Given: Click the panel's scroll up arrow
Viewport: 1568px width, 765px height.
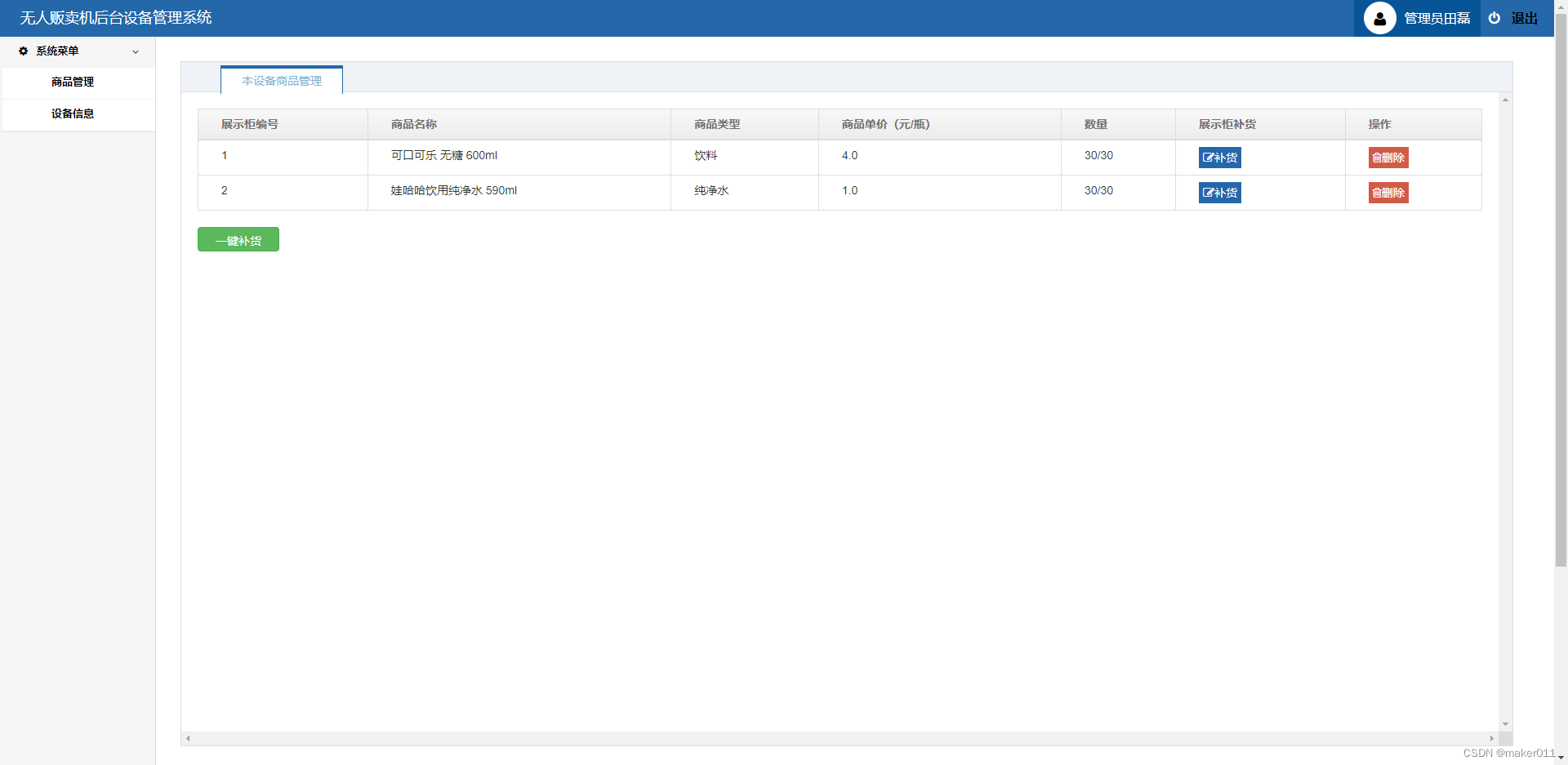Looking at the screenshot, I should (x=1505, y=100).
